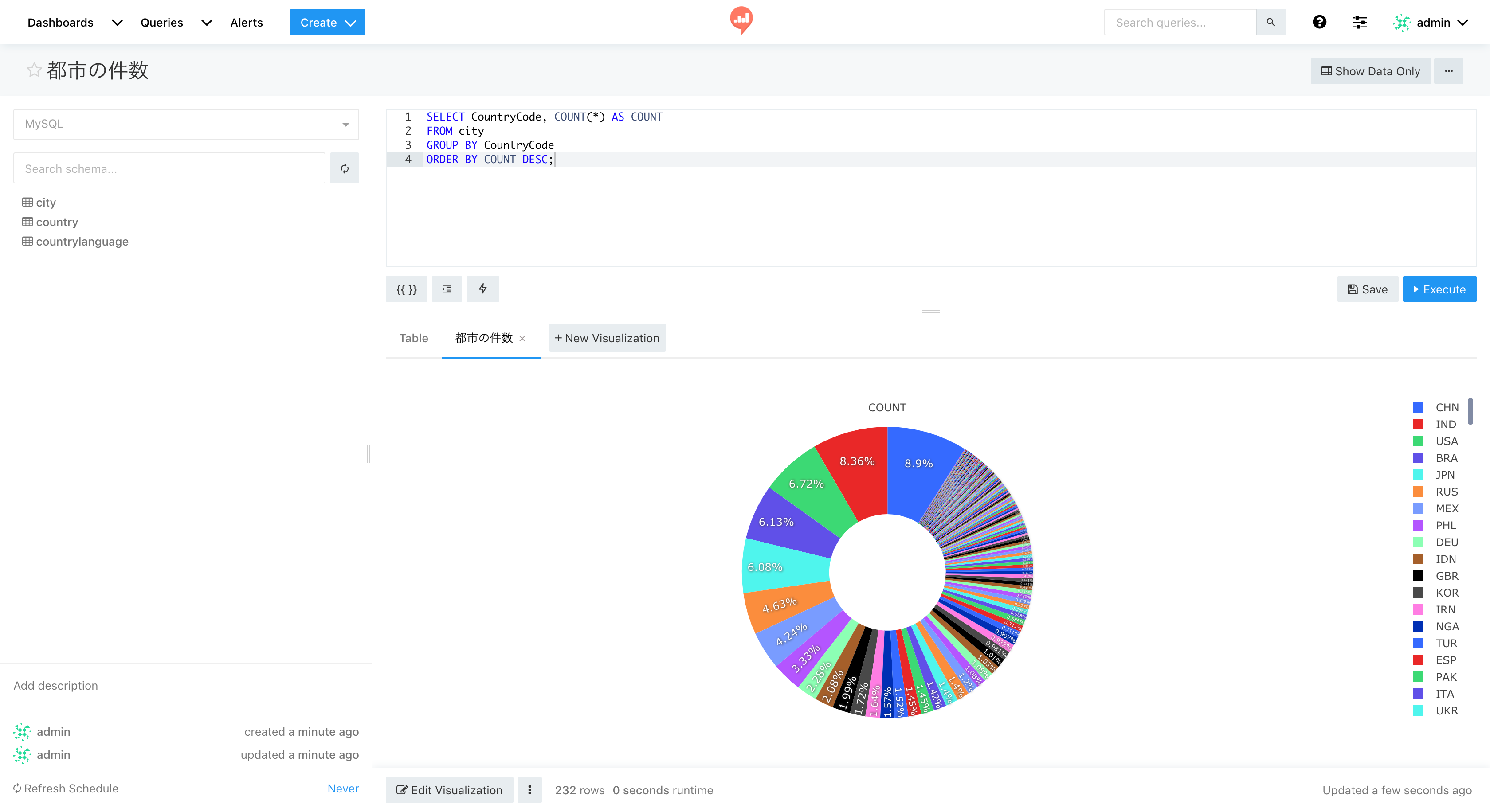This screenshot has width=1490, height=812.
Task: Click the favorite star next to query title
Action: (x=34, y=70)
